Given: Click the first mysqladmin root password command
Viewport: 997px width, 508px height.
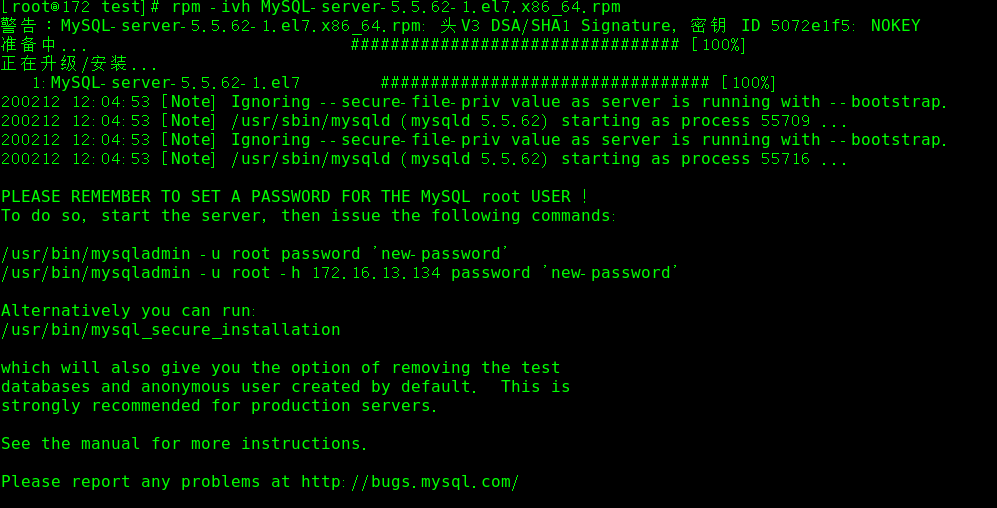Looking at the screenshot, I should coord(255,254).
